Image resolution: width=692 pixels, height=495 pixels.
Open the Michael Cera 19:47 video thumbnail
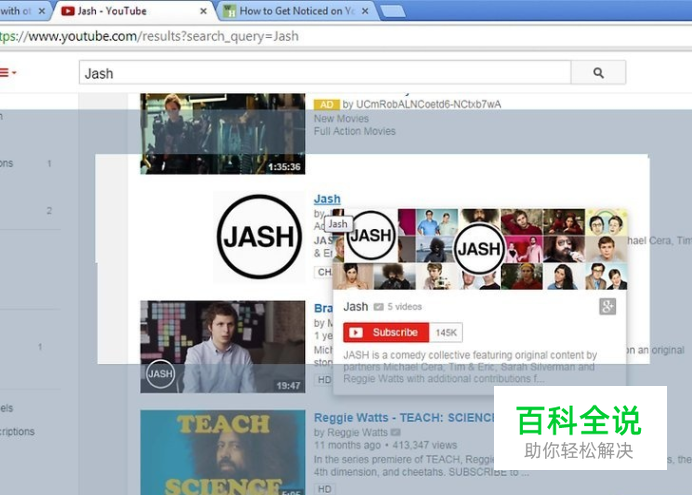[x=223, y=347]
